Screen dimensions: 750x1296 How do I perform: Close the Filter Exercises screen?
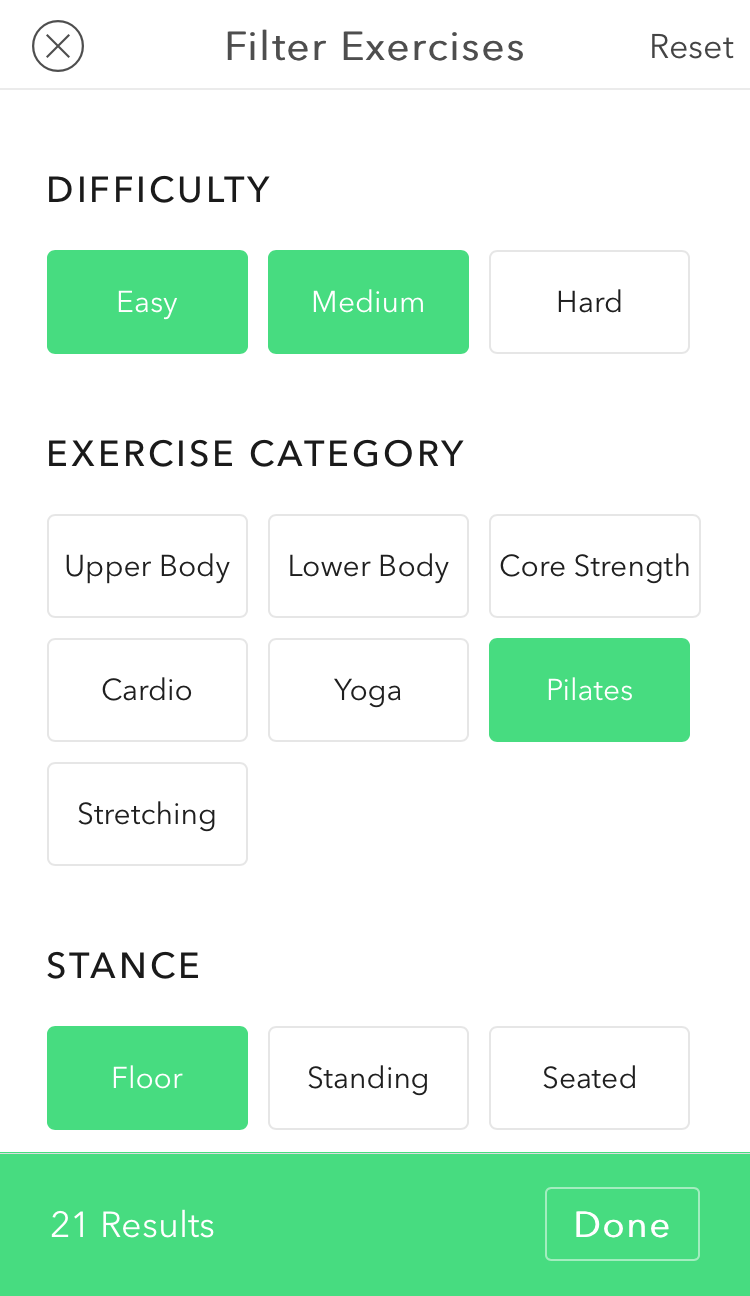[x=58, y=47]
